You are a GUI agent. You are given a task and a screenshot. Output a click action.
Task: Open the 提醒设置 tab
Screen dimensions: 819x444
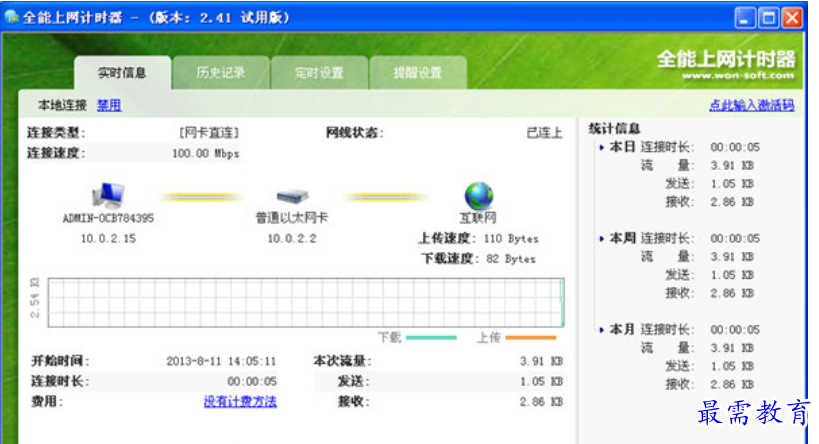[x=418, y=73]
